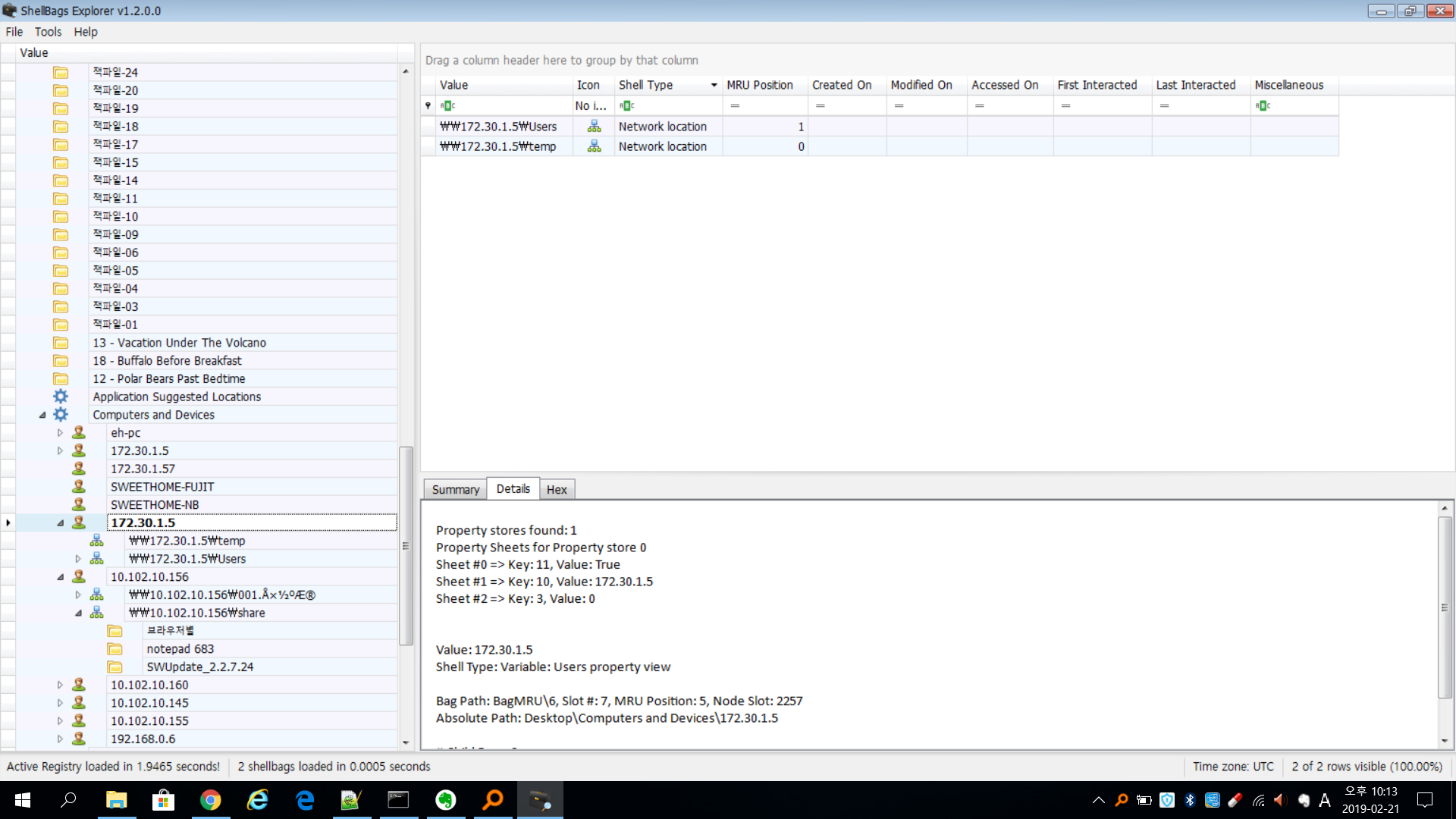Open Chrome from the taskbar
Image resolution: width=1456 pixels, height=819 pixels.
210,800
